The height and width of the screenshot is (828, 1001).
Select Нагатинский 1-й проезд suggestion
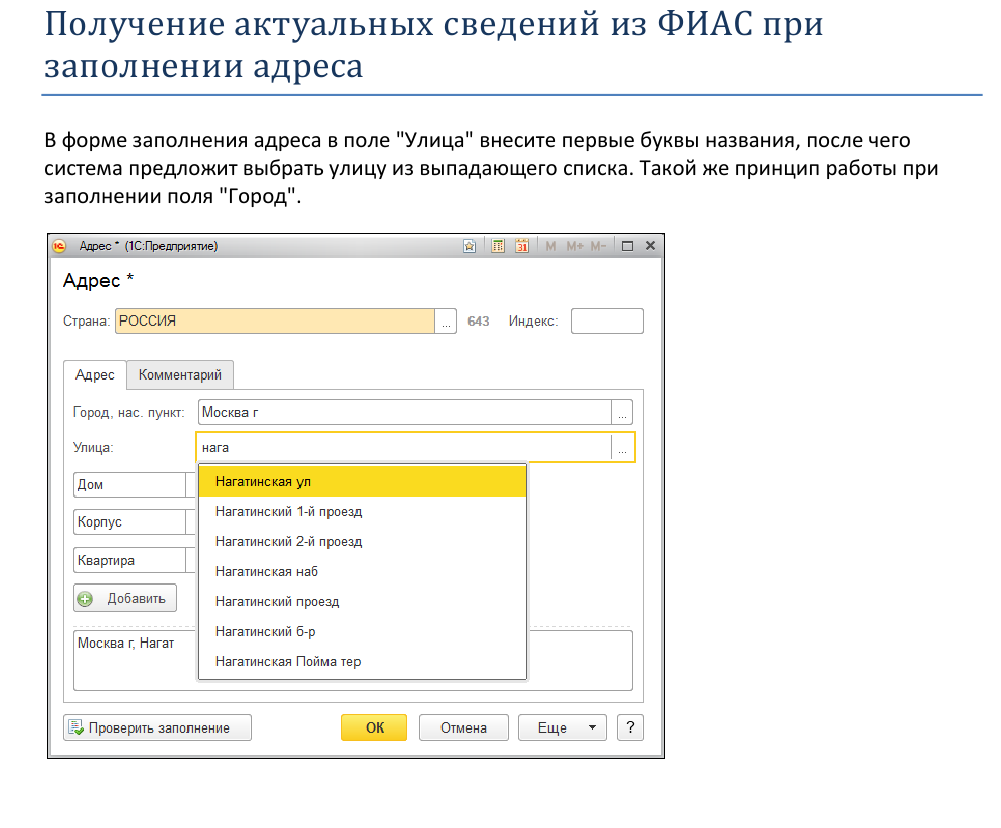pyautogui.click(x=363, y=512)
